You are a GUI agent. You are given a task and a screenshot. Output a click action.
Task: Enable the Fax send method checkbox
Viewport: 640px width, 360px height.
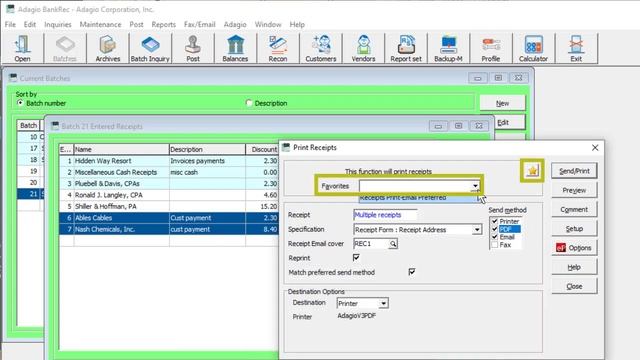tap(494, 245)
